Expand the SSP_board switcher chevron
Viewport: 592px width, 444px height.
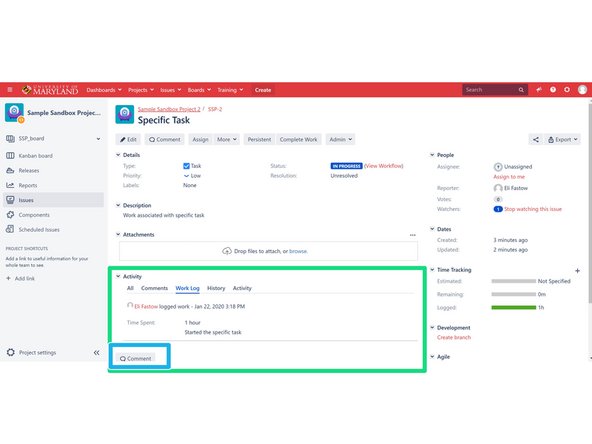pyautogui.click(x=98, y=139)
